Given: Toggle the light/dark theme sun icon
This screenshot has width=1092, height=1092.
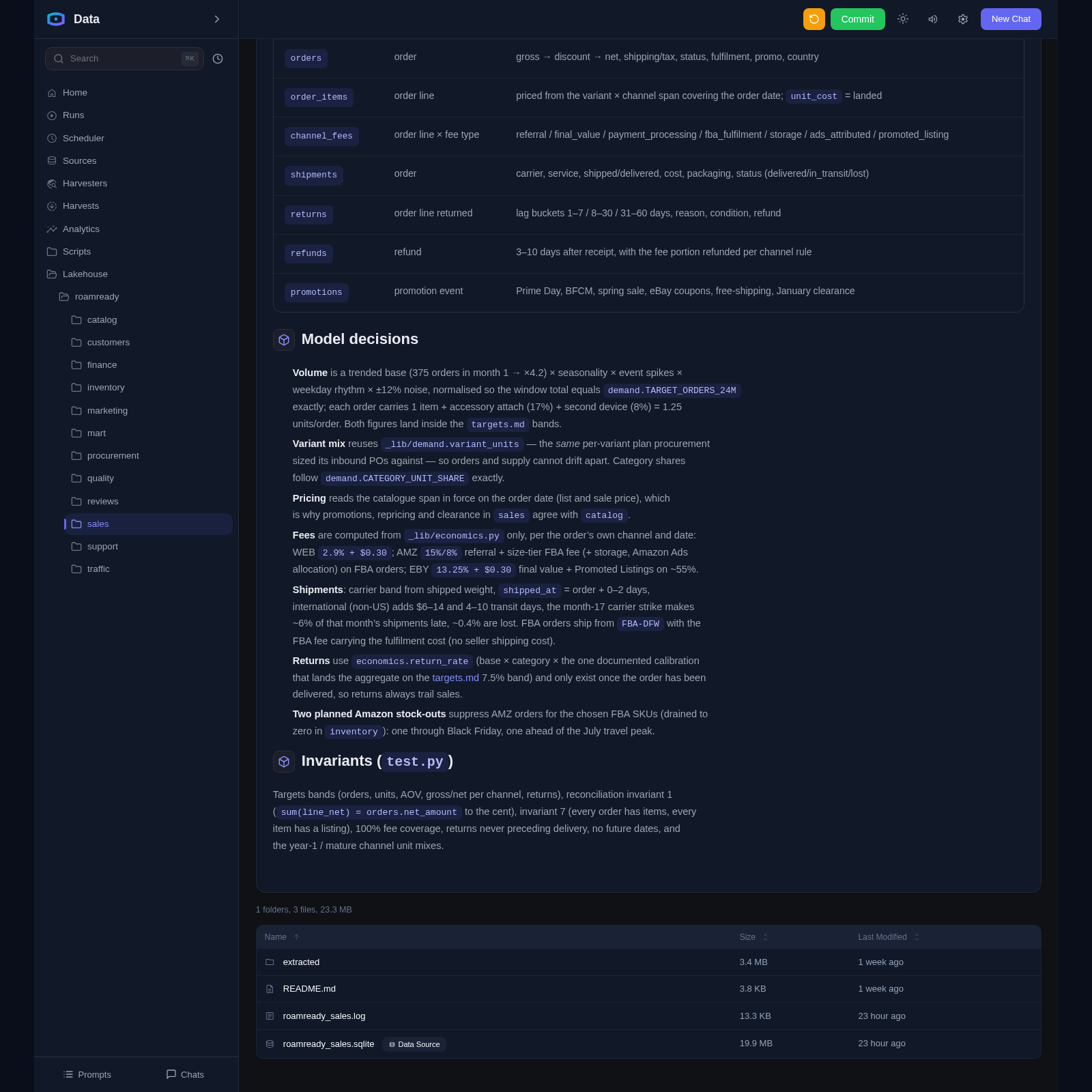Looking at the screenshot, I should click(903, 19).
